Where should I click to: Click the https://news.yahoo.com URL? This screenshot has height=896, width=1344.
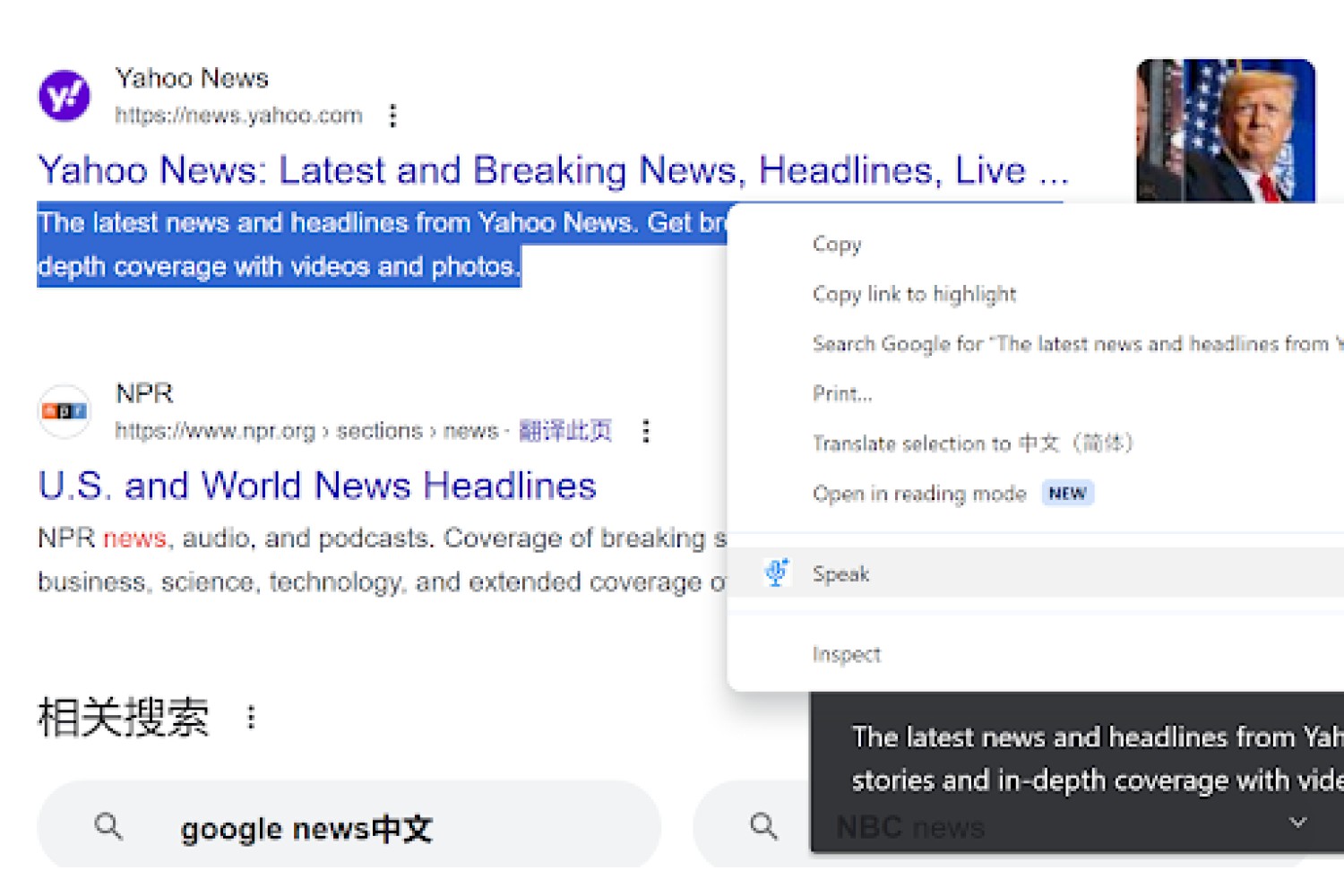238,116
